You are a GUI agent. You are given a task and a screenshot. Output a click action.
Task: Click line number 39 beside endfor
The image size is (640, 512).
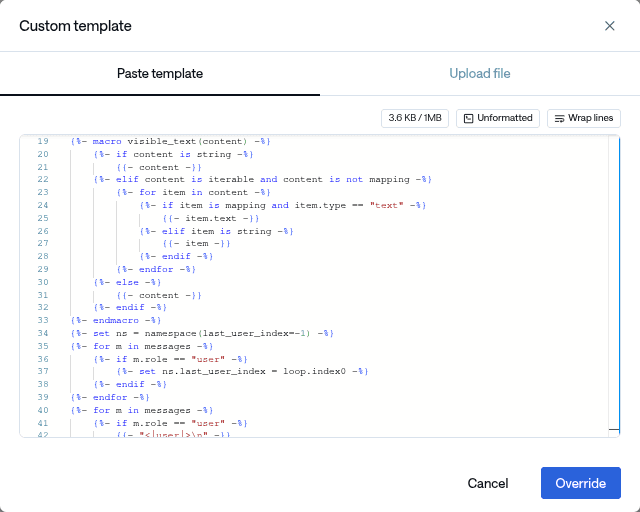pos(42,397)
